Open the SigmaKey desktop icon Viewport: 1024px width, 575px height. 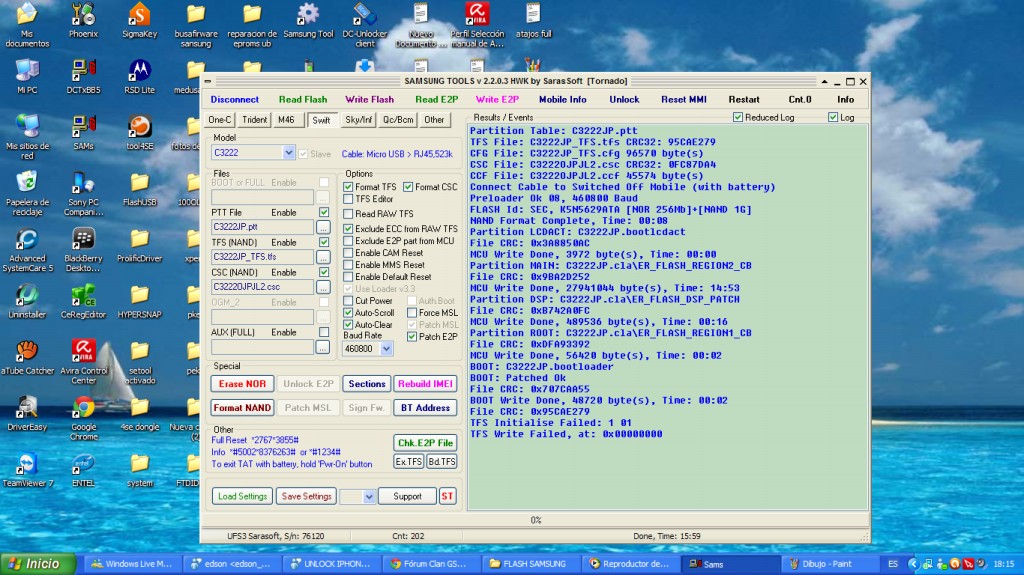[x=140, y=21]
